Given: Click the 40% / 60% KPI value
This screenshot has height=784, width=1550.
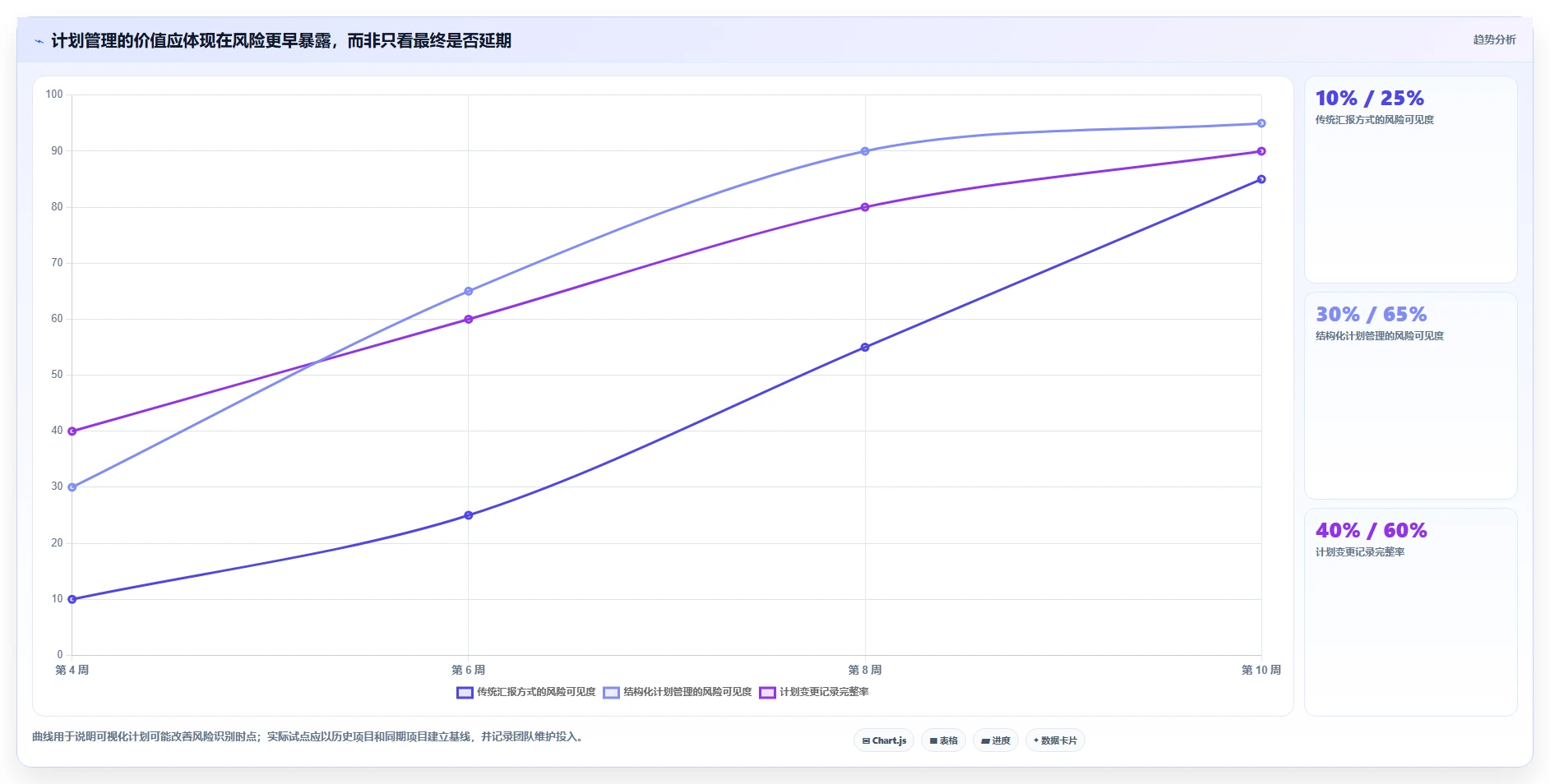Looking at the screenshot, I should point(1371,531).
